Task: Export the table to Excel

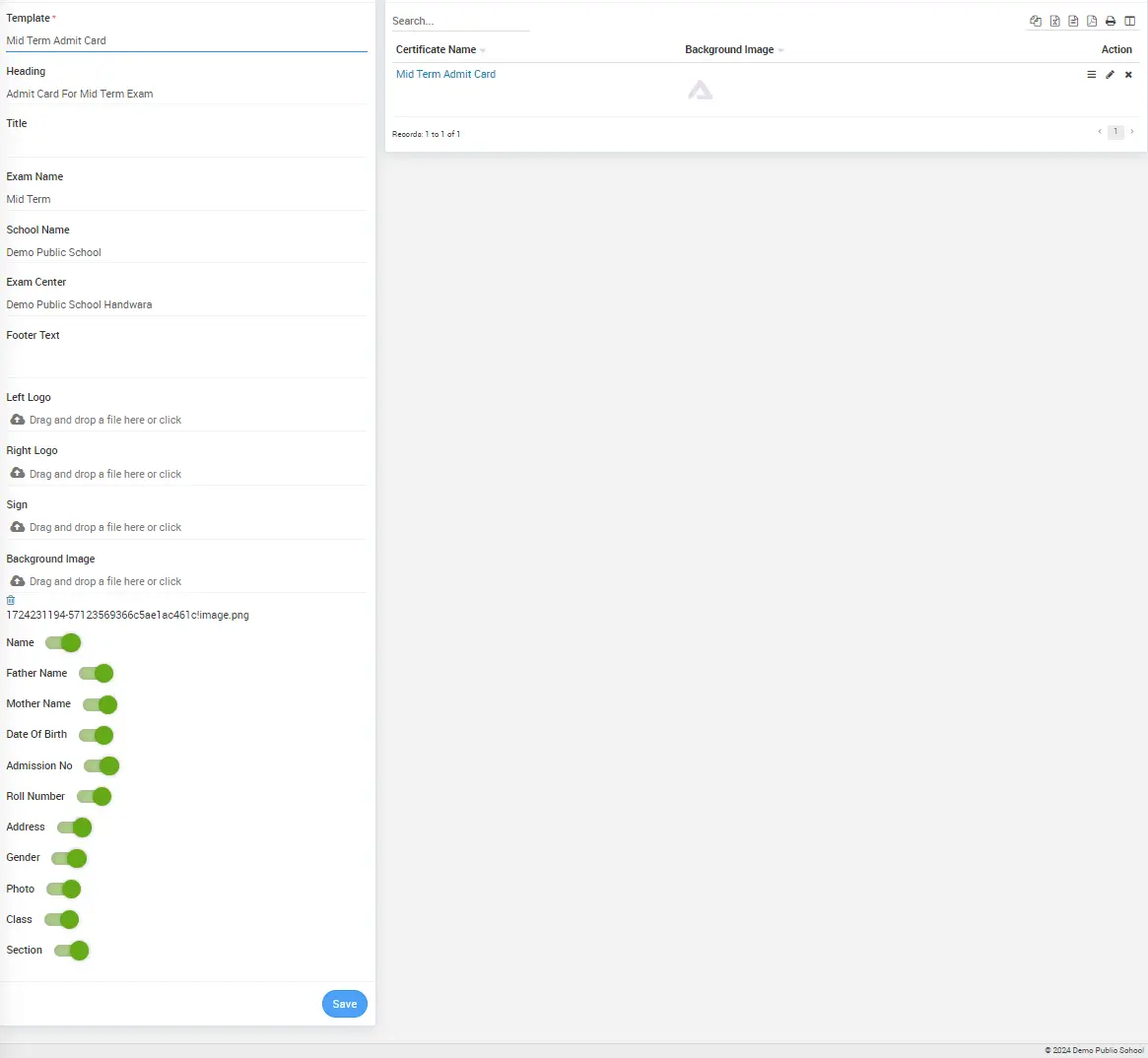Action: pos(1054,21)
